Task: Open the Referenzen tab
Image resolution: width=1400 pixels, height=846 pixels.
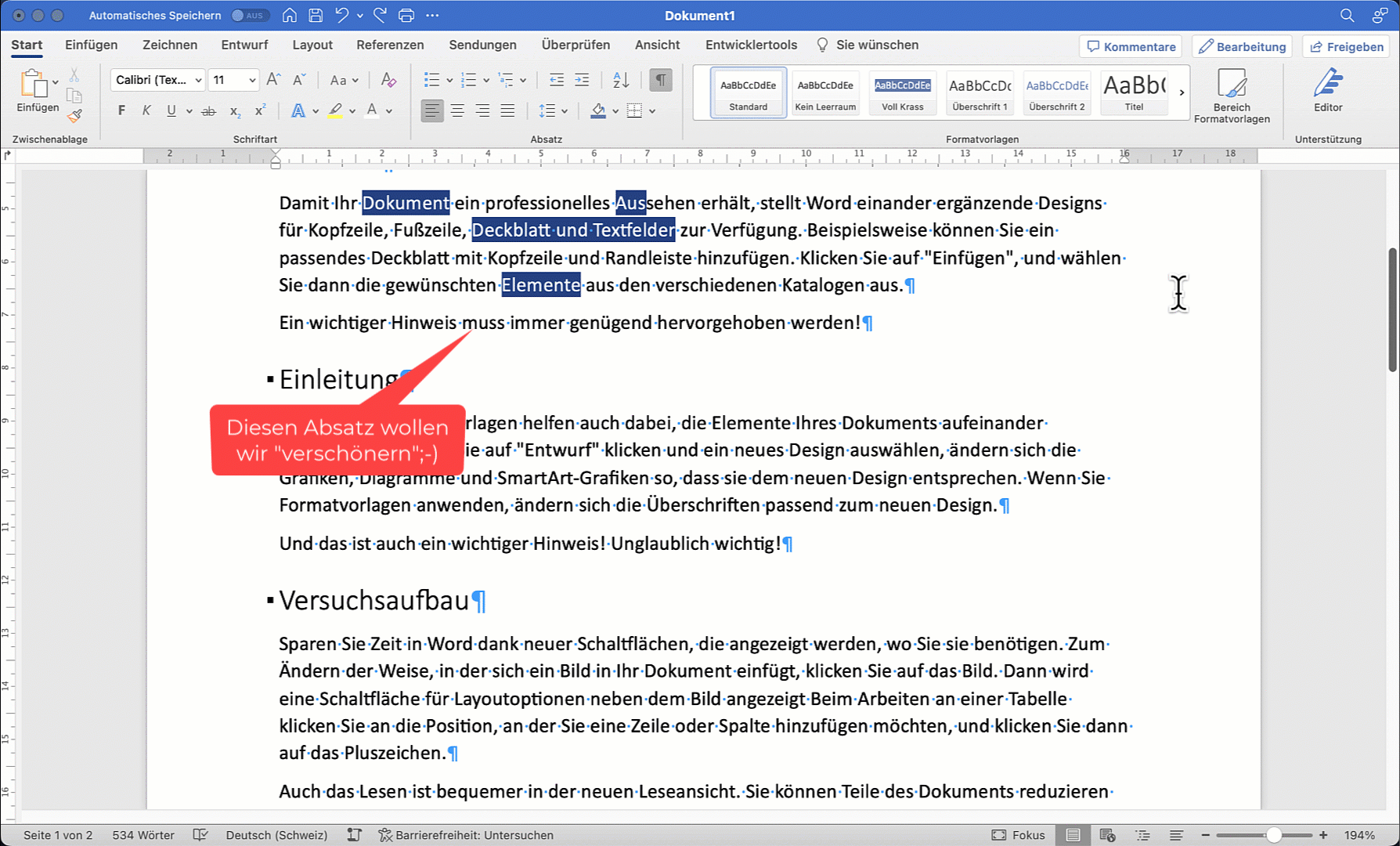Action: [390, 45]
